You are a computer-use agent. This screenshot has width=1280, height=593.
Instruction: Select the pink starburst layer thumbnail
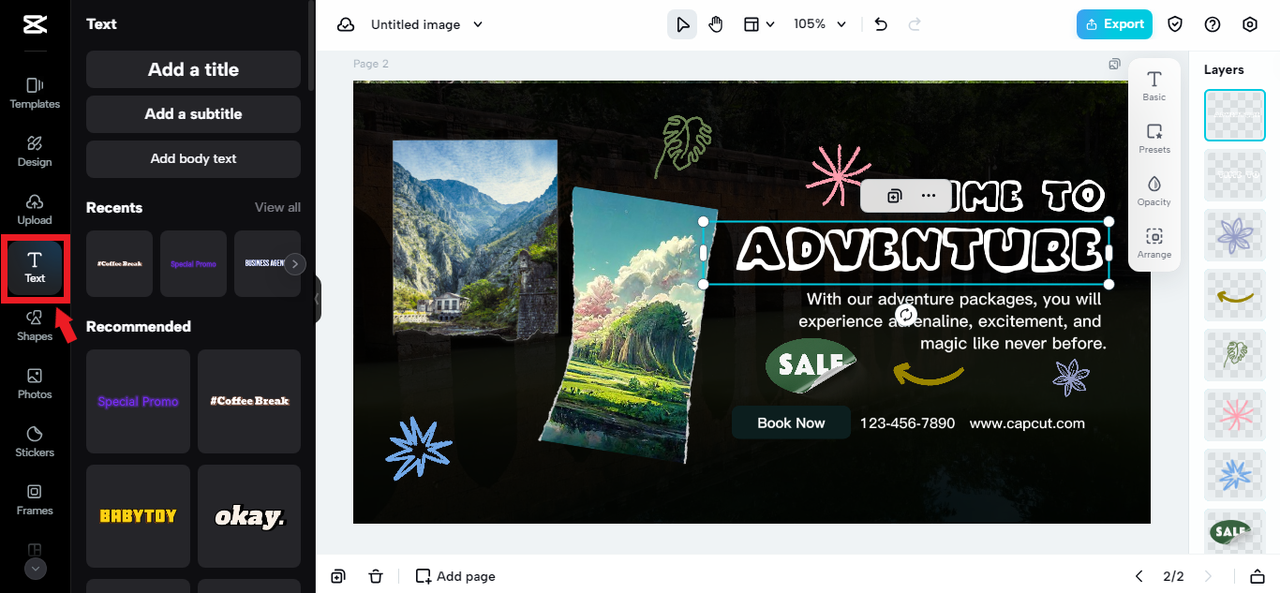(1235, 415)
